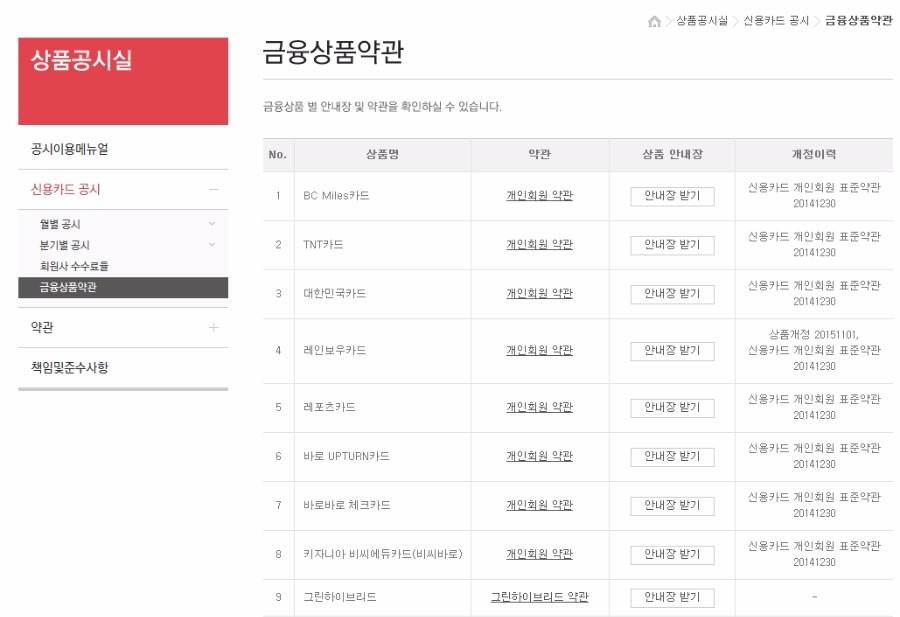The width and height of the screenshot is (900, 617).
Task: Open 개인회원 약관 for 레포츠카드
Action: point(539,408)
